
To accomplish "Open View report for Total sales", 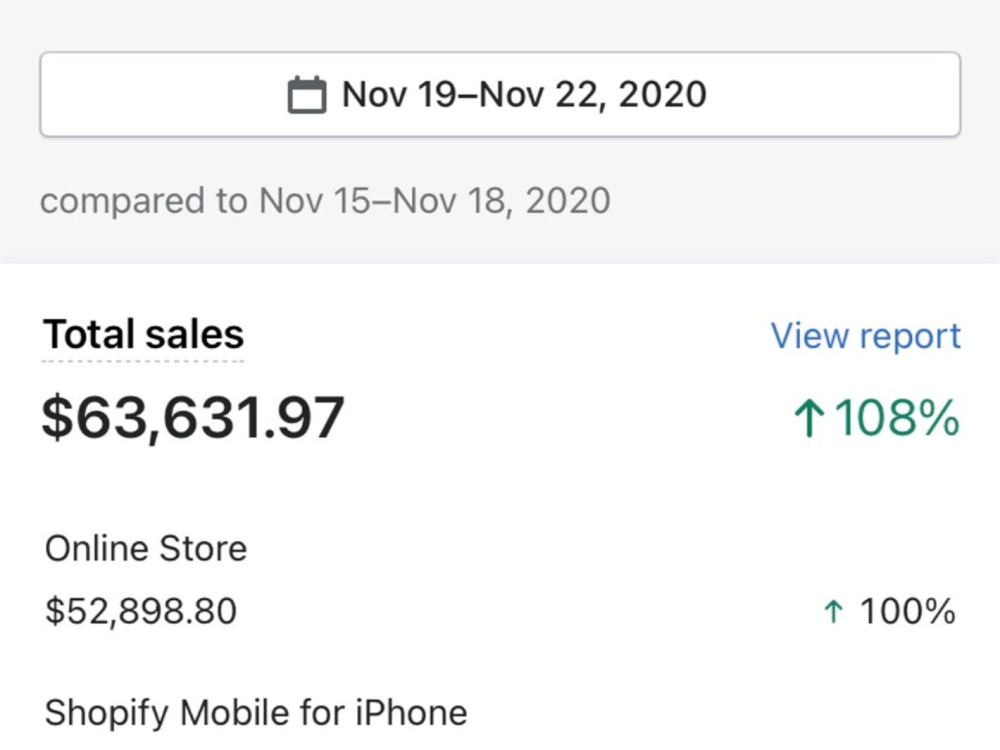I will tap(865, 335).
